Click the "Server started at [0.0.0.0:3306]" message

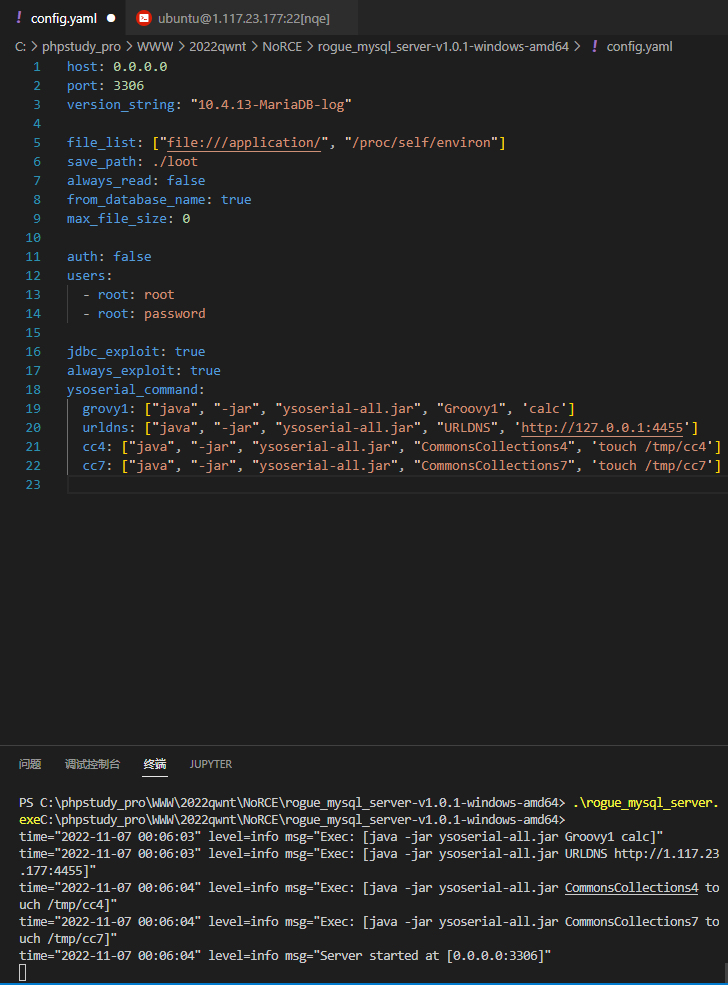[433, 955]
